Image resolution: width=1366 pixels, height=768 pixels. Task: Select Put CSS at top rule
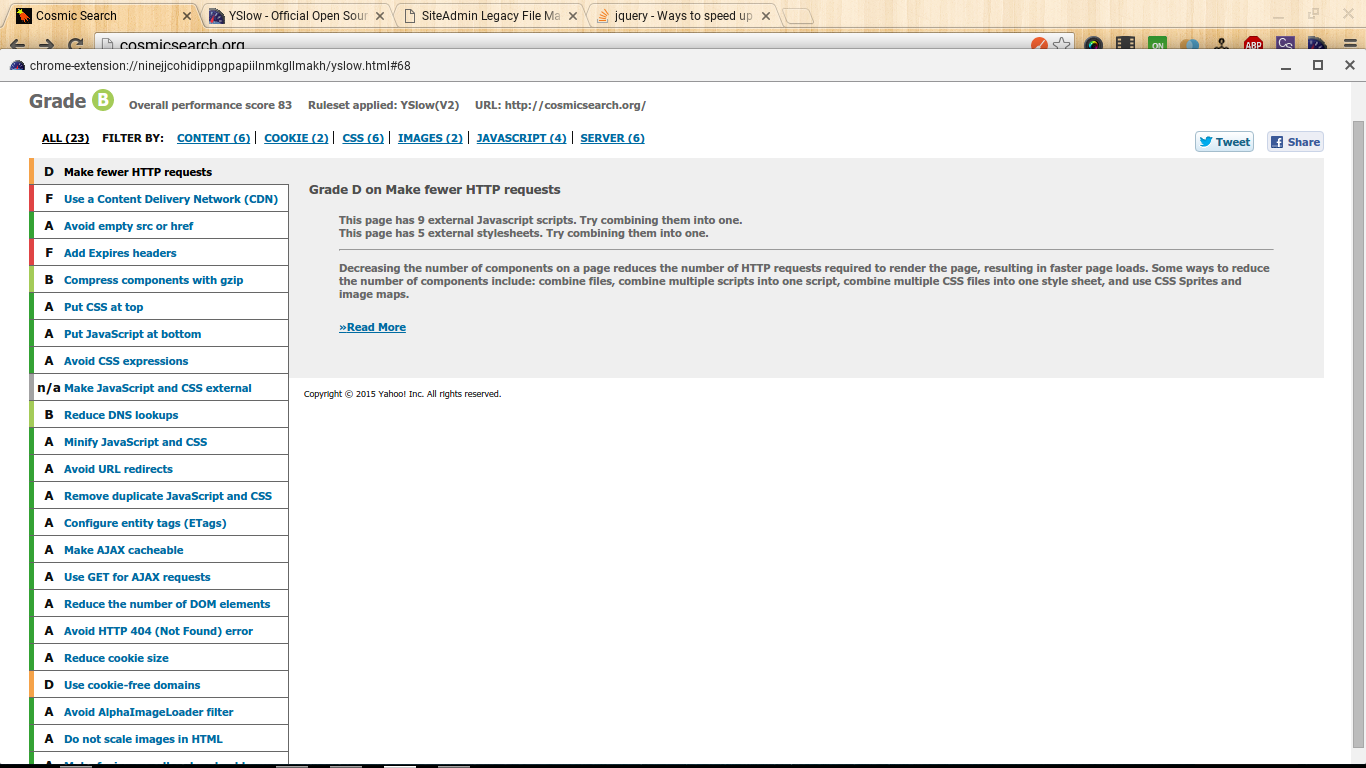click(159, 307)
